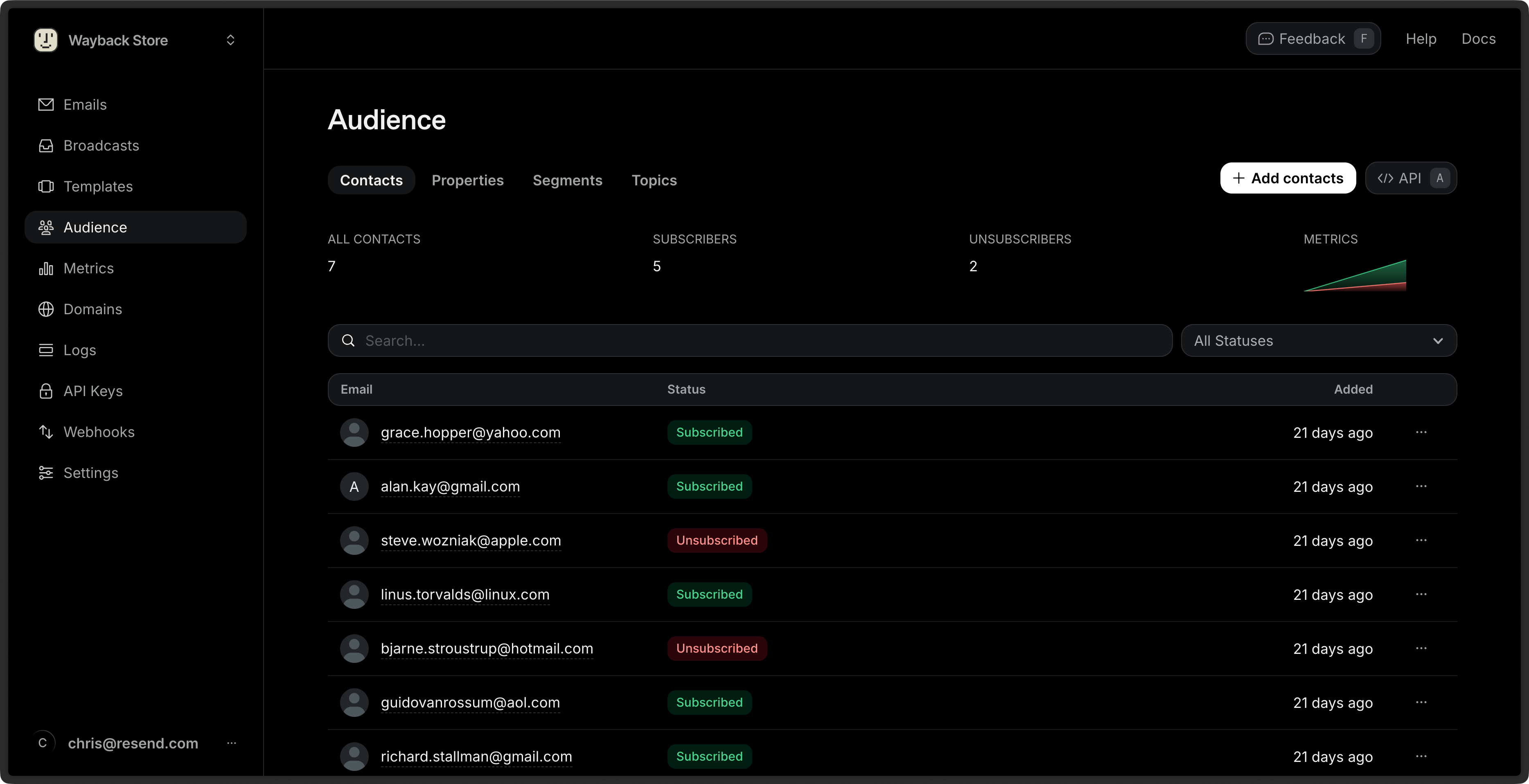Click the Metrics bar chart icon
1529x784 pixels.
click(x=46, y=268)
